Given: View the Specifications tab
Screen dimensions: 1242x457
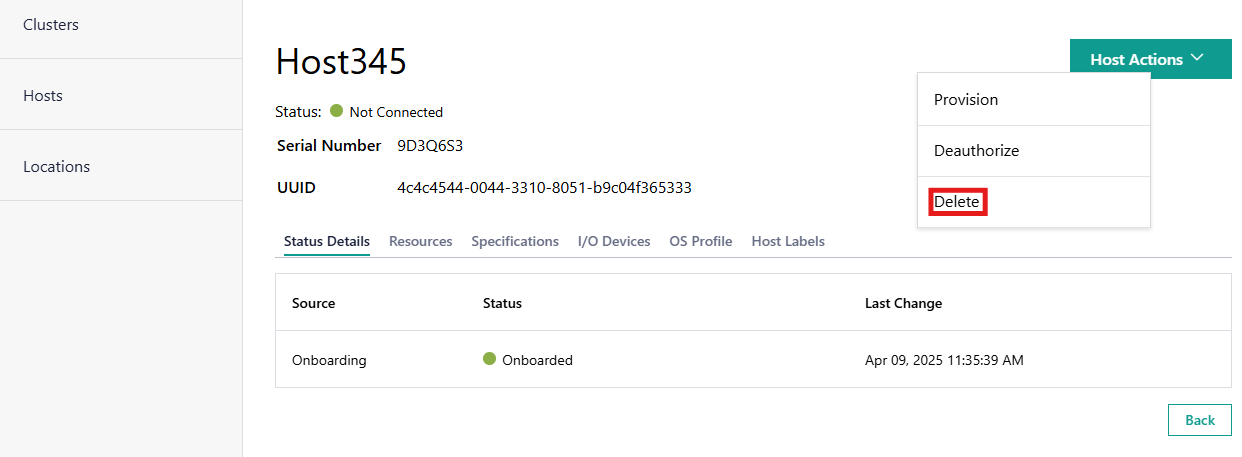Looking at the screenshot, I should (x=515, y=241).
